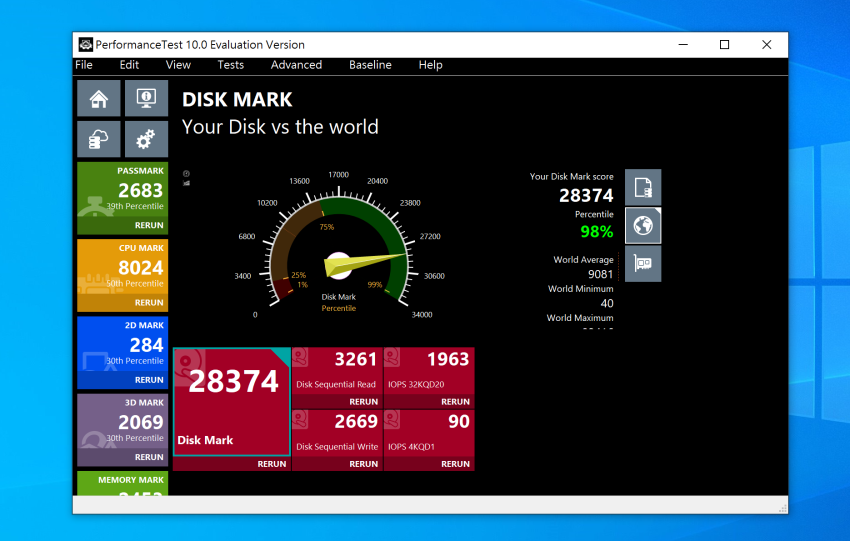Viewport: 850px width, 541px height.
Task: Click disk icon on Sequential Read tile
Action: 300,357
